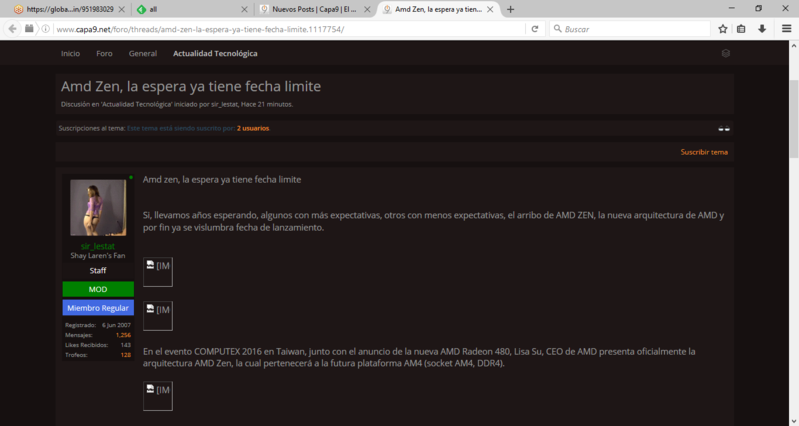Click the 'Miembro Regular' badge
Viewport: 799px width, 426px height.
coord(98,308)
